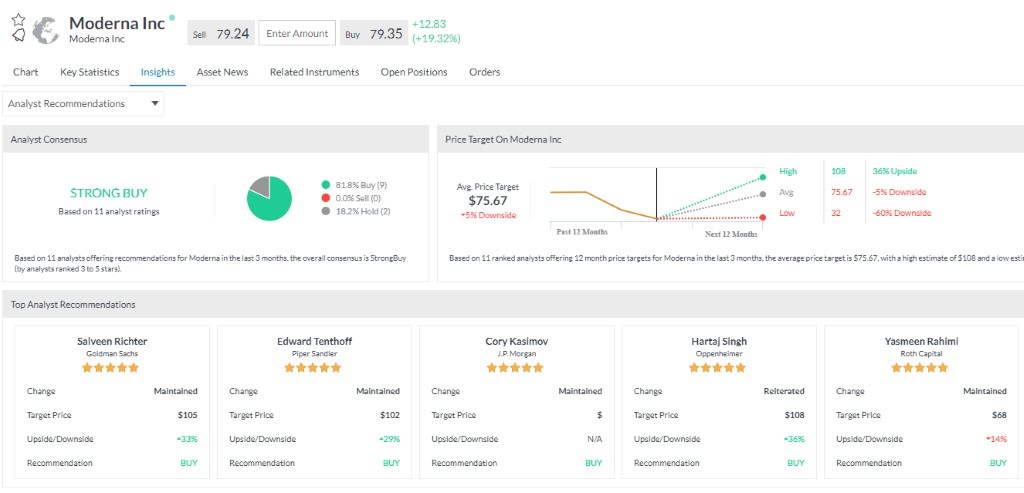Open the Chart tab

coord(25,72)
